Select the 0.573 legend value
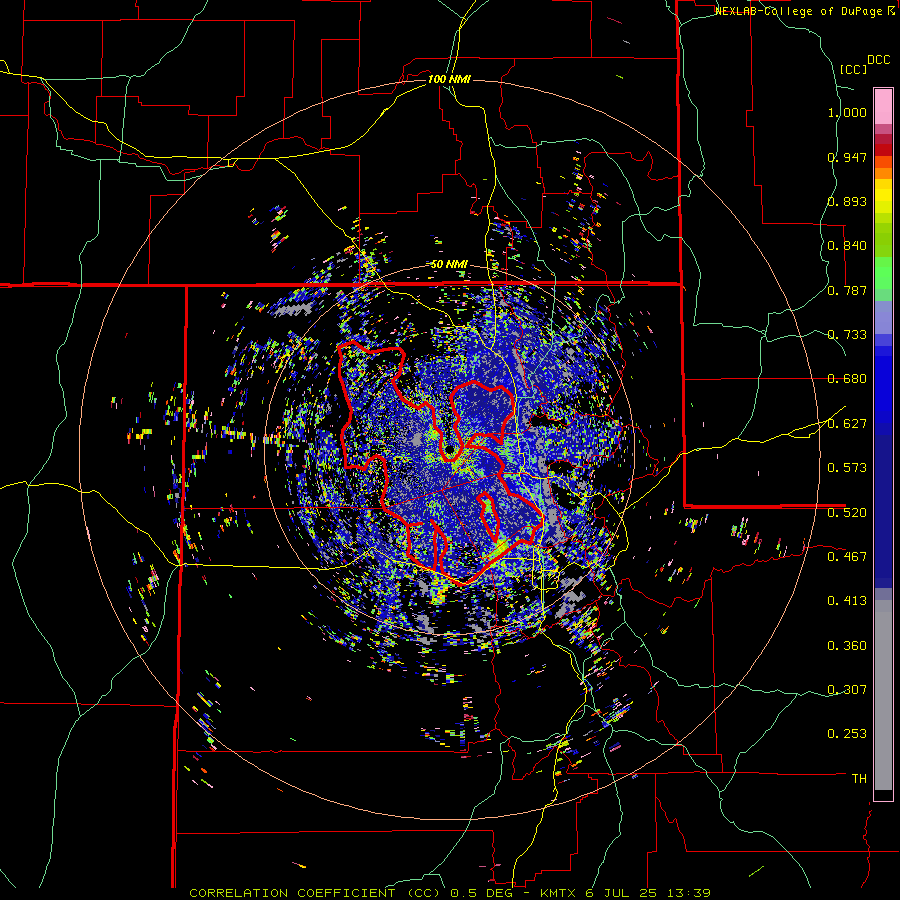 coord(847,468)
